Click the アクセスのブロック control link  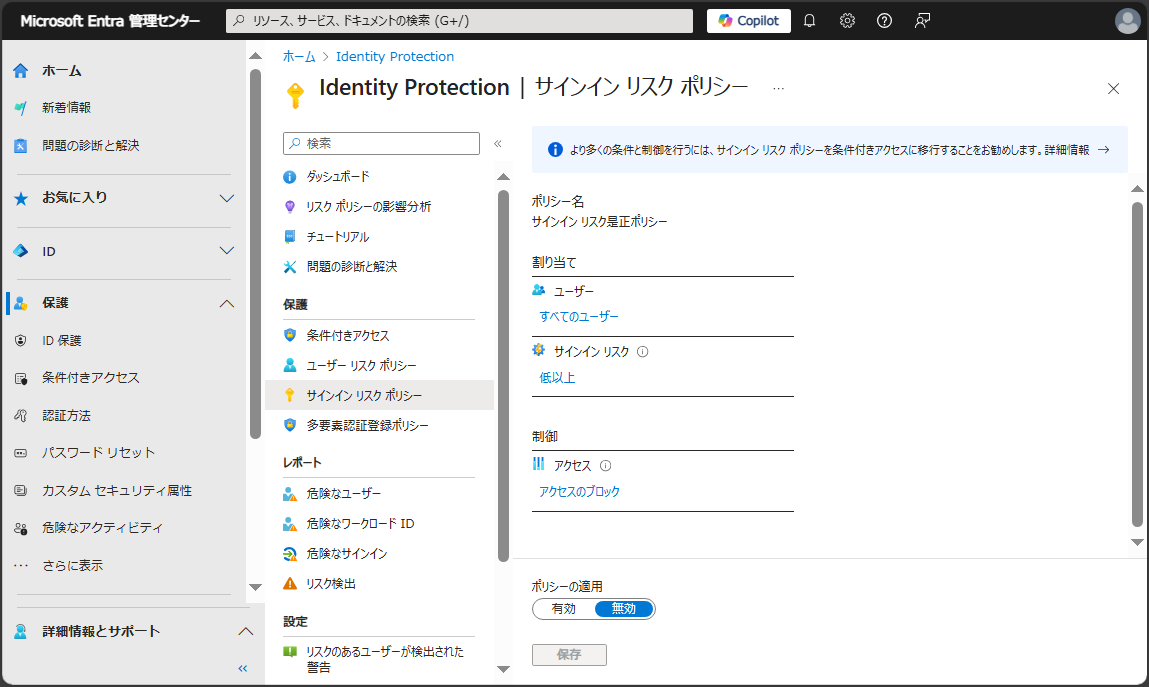[579, 491]
